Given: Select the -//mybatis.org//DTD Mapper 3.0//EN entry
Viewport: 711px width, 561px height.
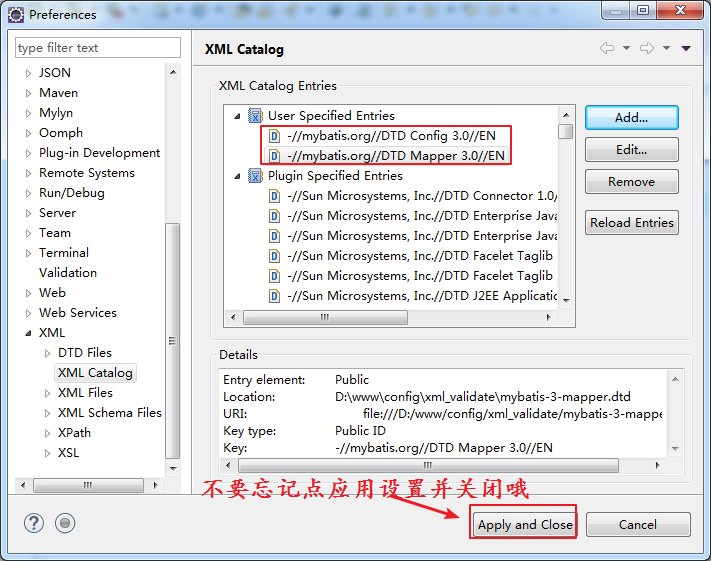Looking at the screenshot, I should click(396, 156).
